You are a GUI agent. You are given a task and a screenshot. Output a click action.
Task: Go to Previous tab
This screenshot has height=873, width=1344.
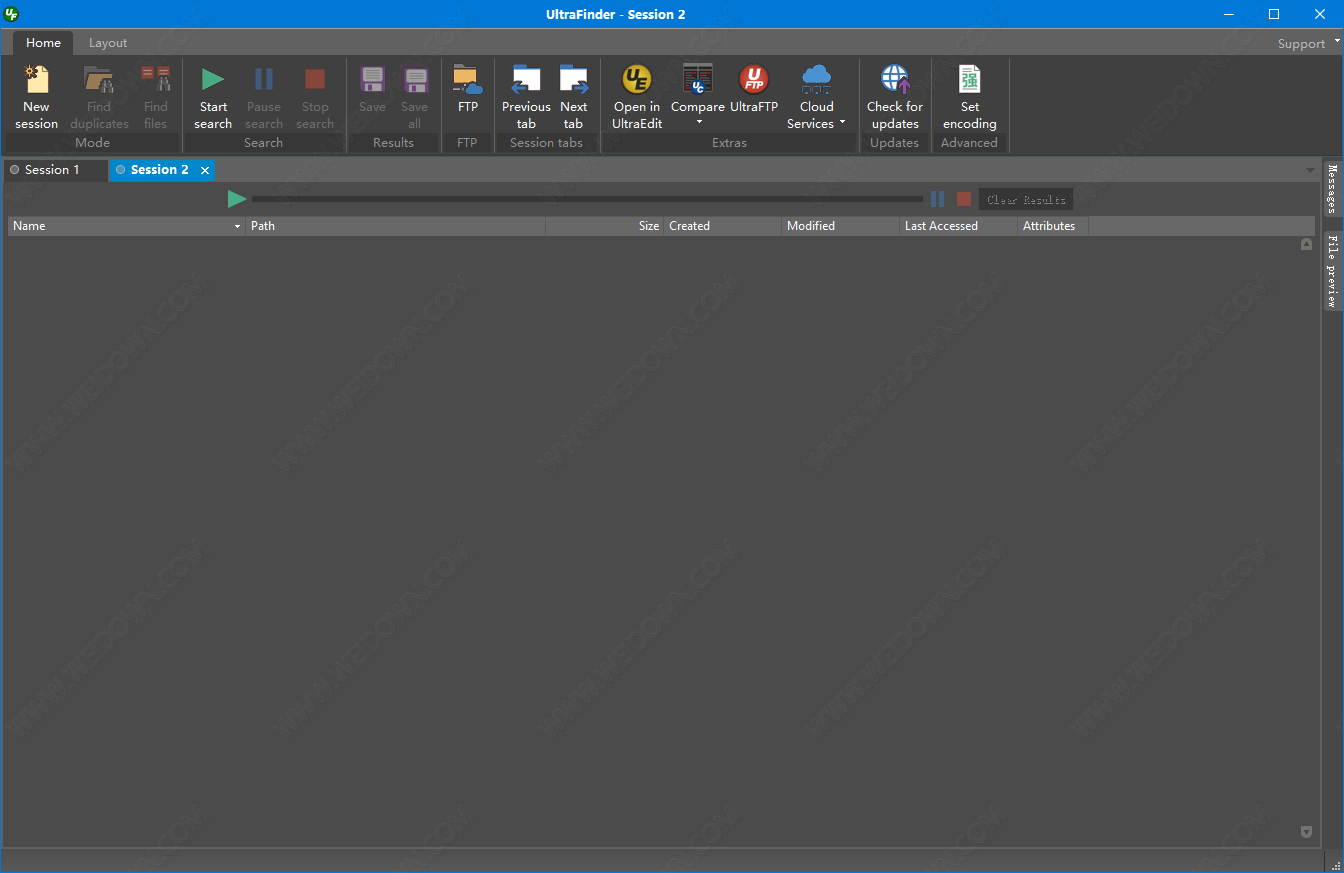pos(526,97)
